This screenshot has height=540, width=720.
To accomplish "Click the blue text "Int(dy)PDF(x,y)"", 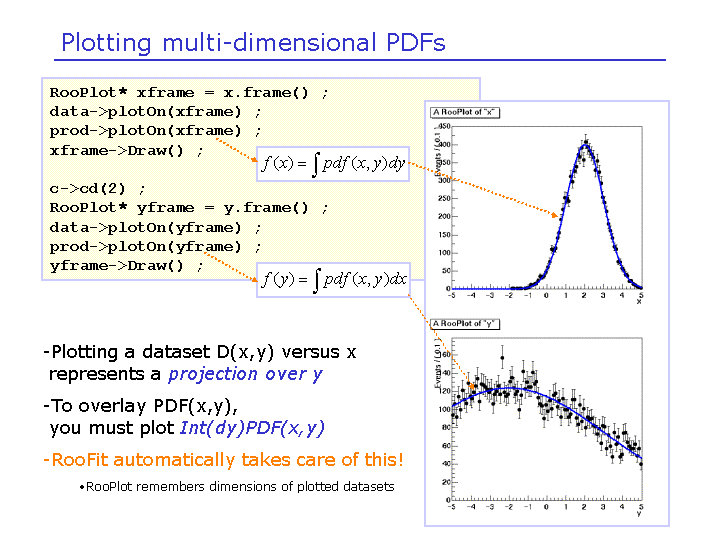I will [252, 428].
